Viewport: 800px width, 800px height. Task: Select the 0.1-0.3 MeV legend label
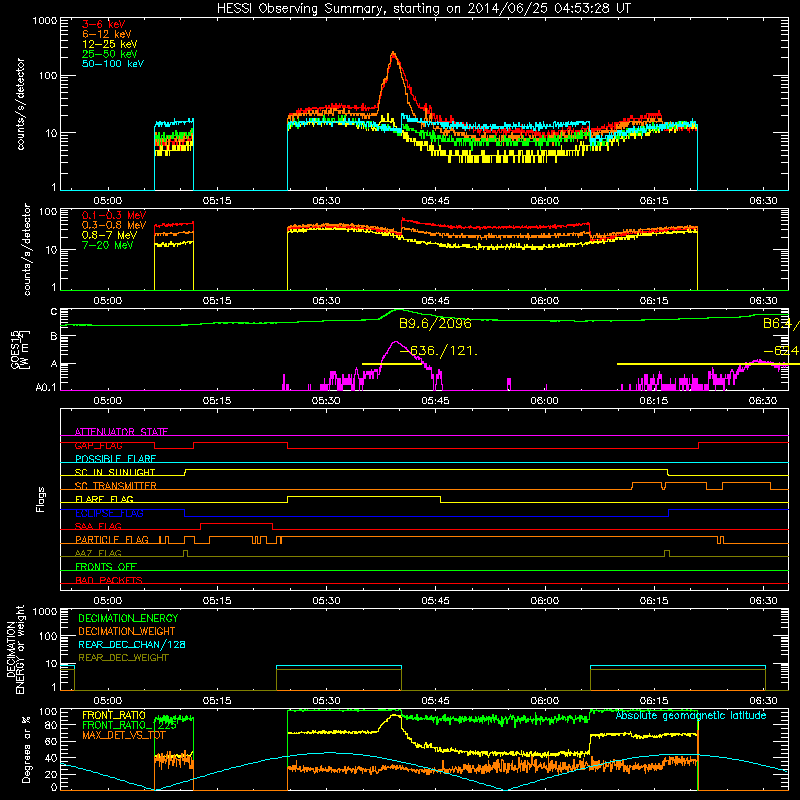pyautogui.click(x=114, y=215)
